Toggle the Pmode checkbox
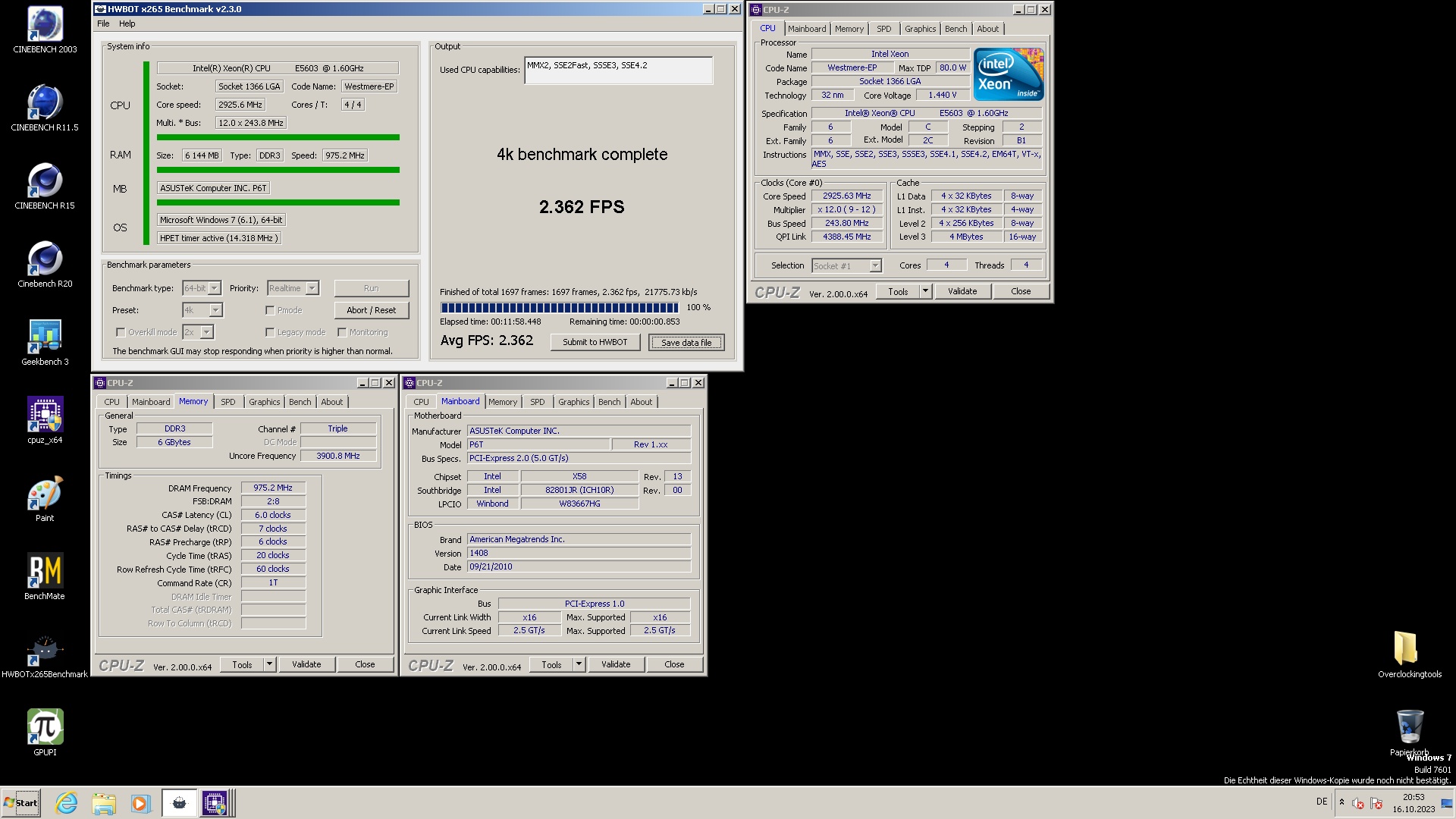Viewport: 1456px width, 819px height. click(x=270, y=310)
